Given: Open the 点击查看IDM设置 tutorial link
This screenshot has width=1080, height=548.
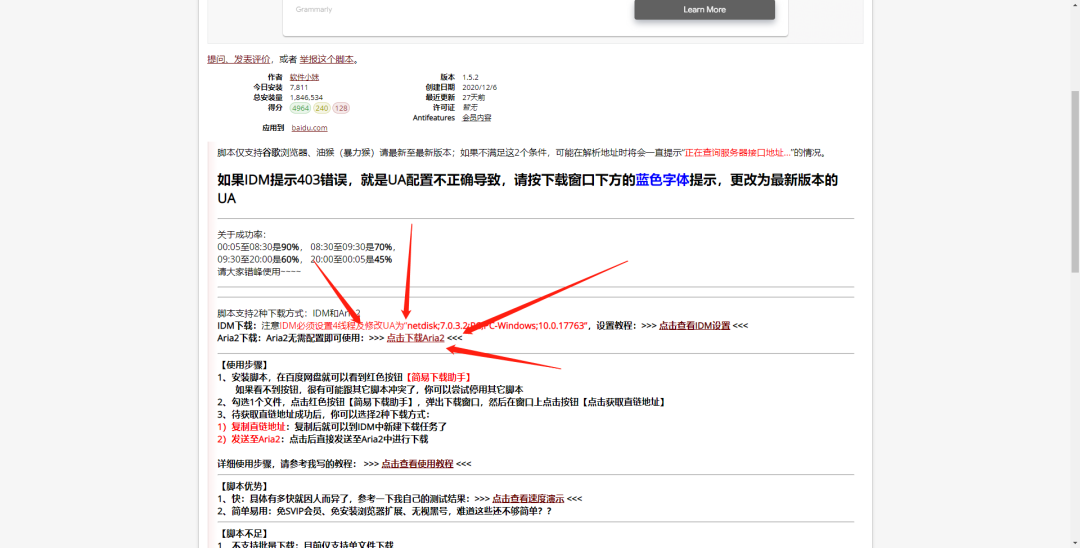Looking at the screenshot, I should pos(694,326).
